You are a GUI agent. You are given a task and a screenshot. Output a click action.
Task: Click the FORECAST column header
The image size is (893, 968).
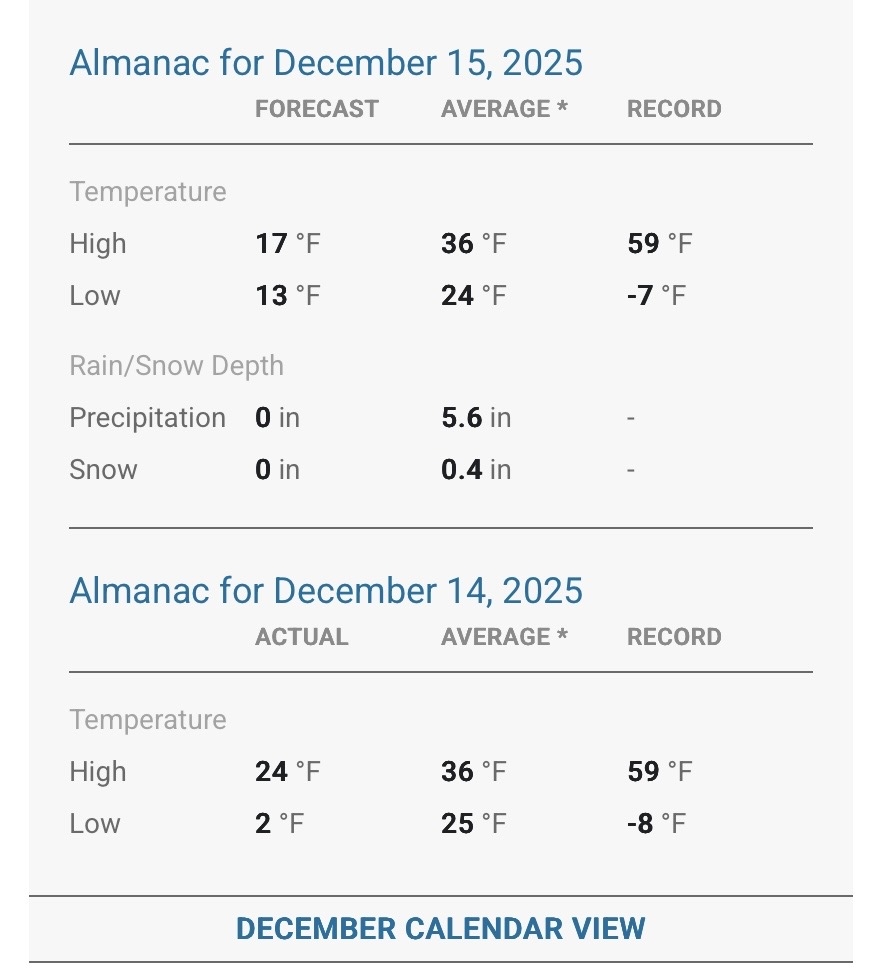point(316,109)
